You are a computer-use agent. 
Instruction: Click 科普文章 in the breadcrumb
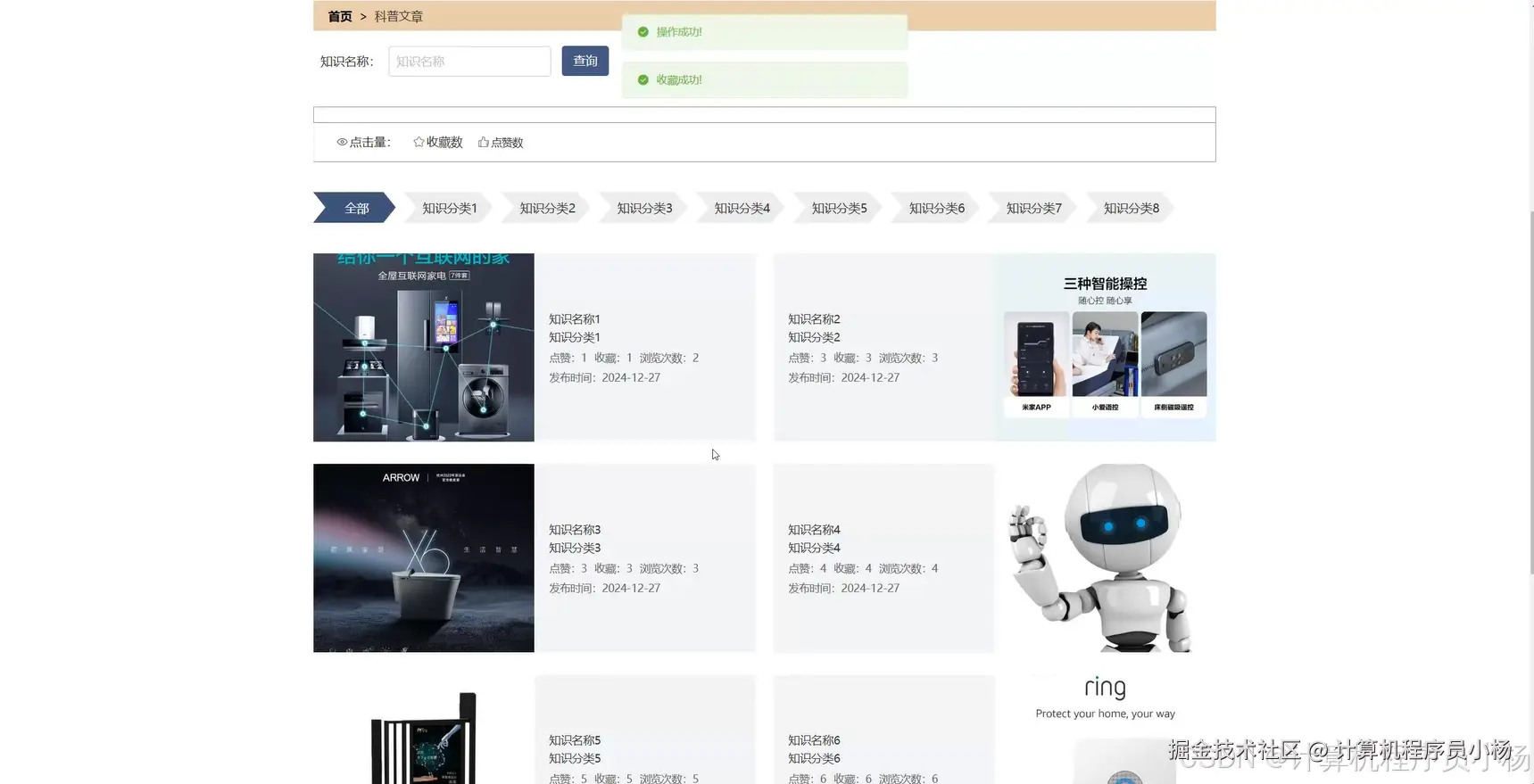(x=399, y=16)
